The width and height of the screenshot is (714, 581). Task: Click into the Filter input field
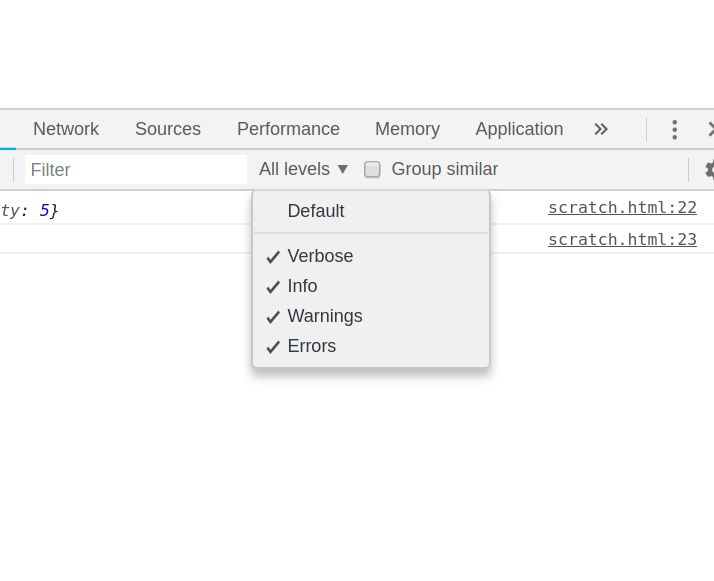pyautogui.click(x=136, y=170)
